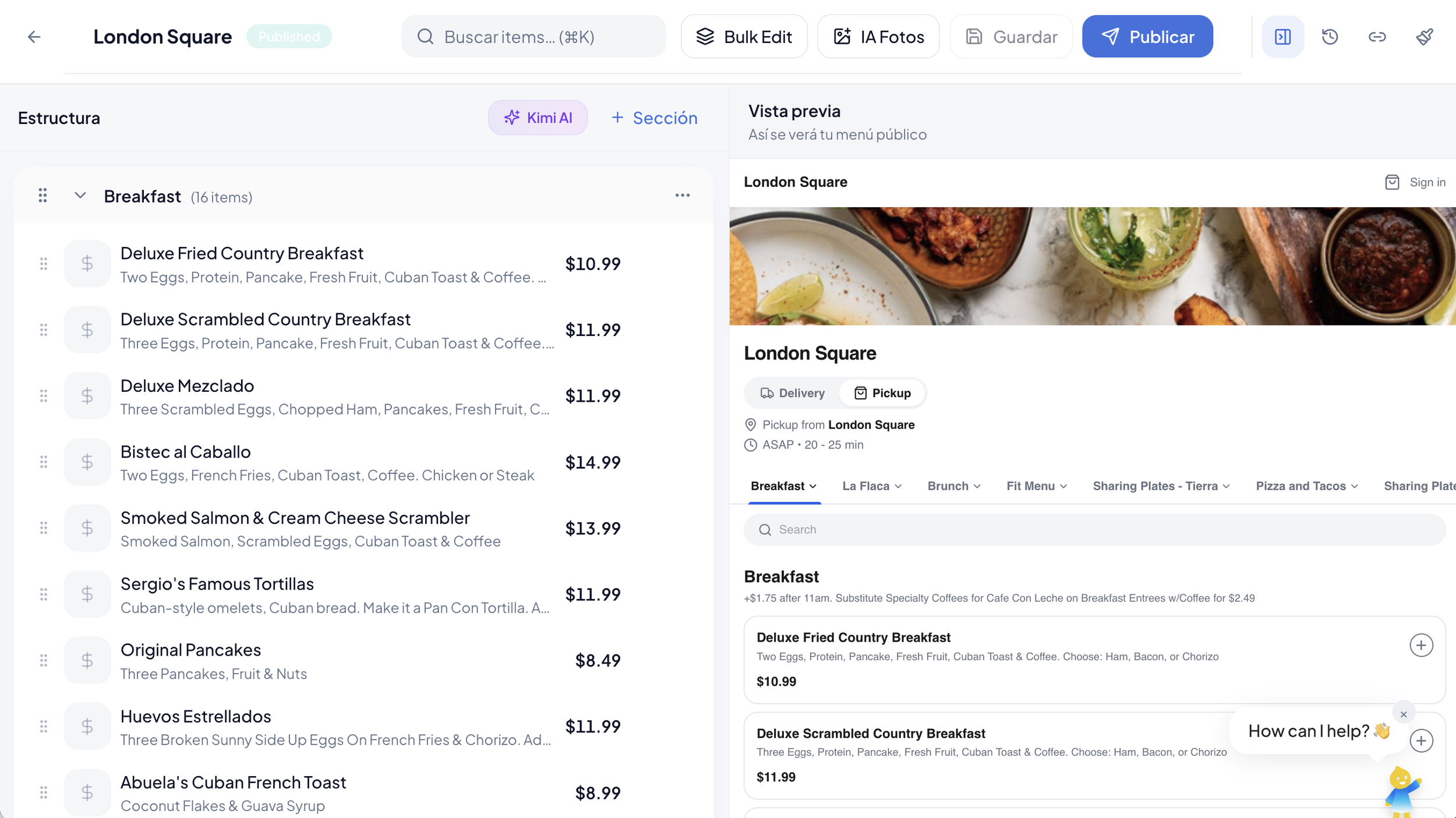
Task: Add a new Sección
Action: (x=654, y=118)
